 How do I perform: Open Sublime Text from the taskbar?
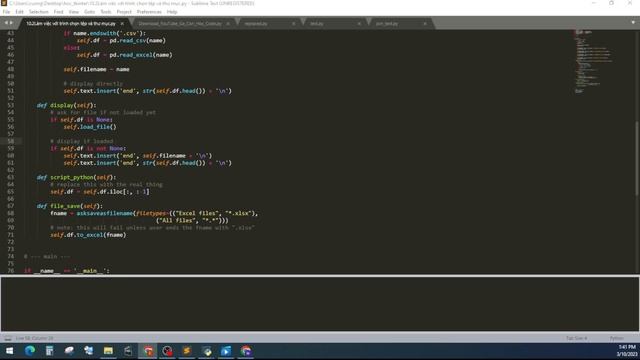click(187, 351)
